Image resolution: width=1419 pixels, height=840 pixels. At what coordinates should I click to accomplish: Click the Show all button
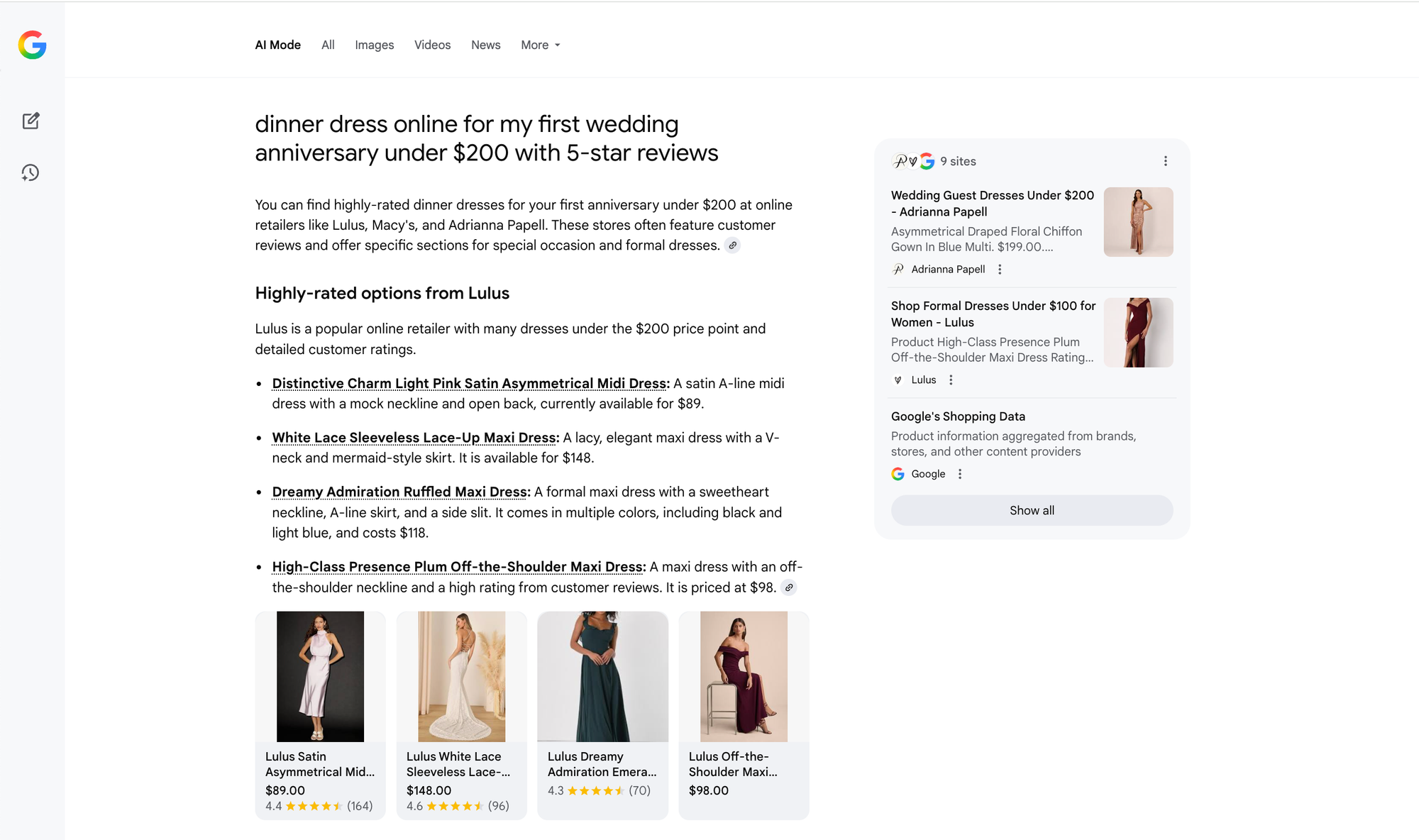tap(1032, 510)
